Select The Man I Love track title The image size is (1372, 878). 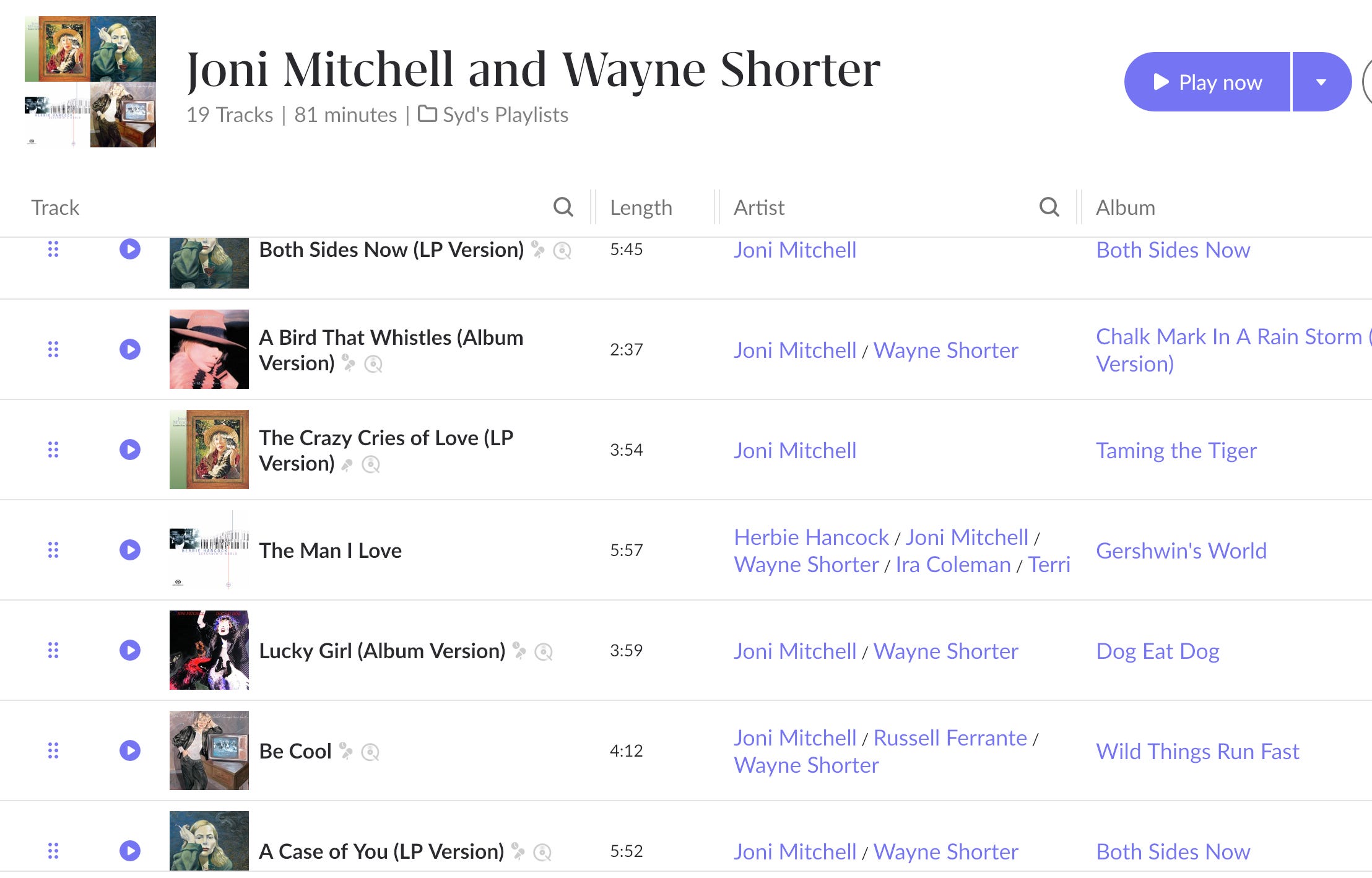click(331, 550)
